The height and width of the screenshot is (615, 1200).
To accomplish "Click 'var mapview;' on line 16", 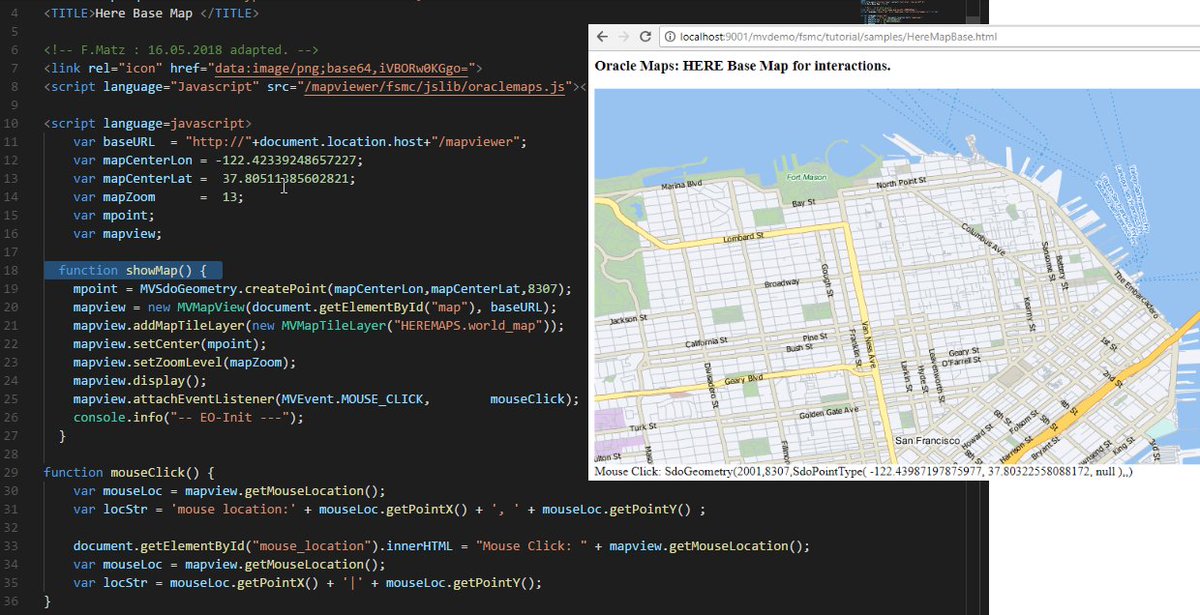I will tap(117, 234).
